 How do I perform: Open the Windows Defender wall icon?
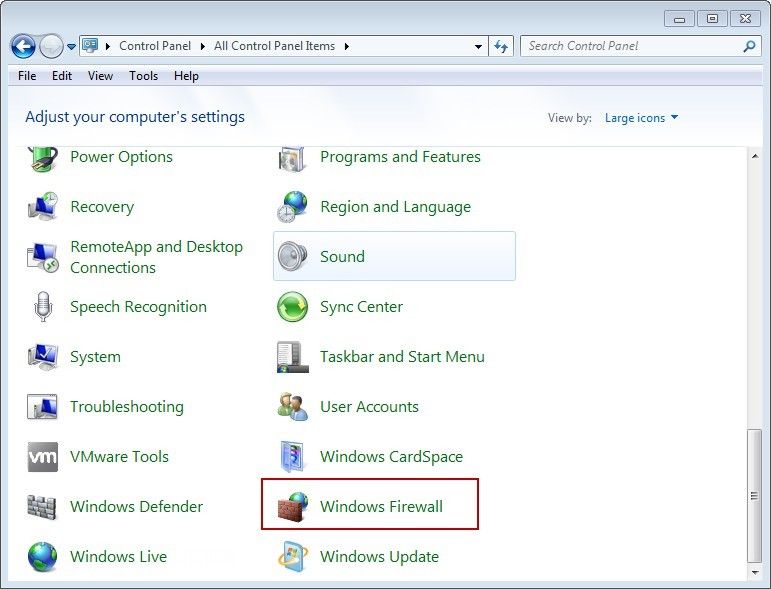click(42, 507)
